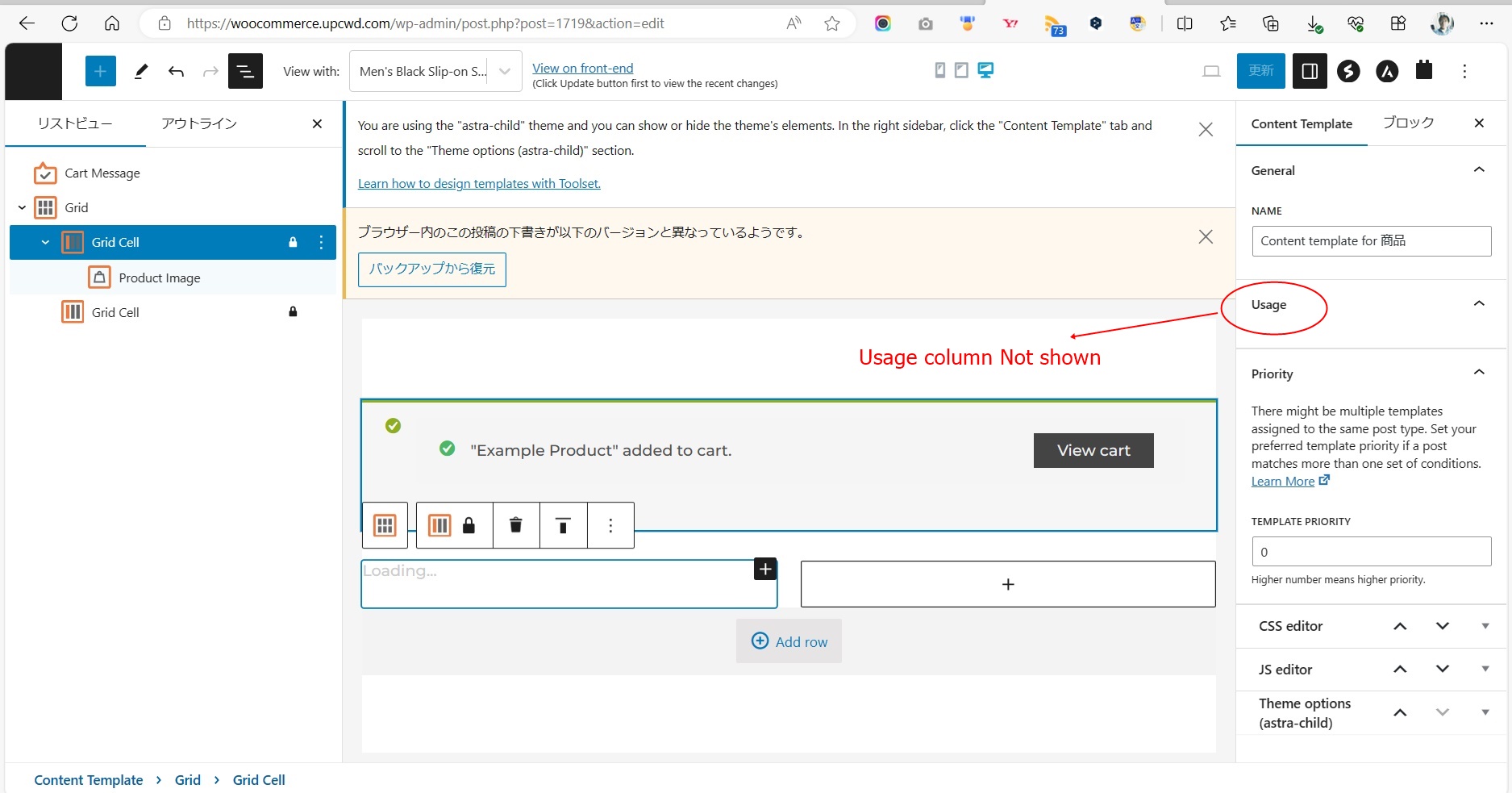
Task: Open block toolbar options three dots
Action: click(x=610, y=525)
